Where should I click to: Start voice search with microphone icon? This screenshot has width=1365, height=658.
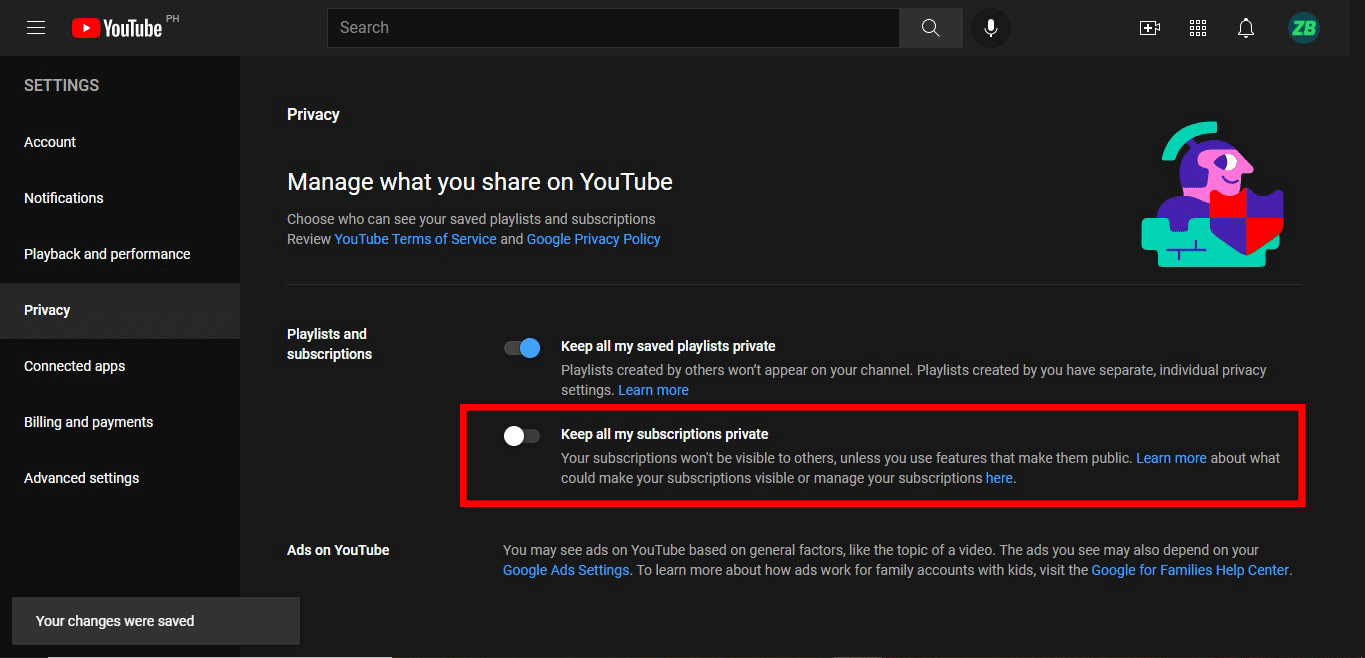991,28
